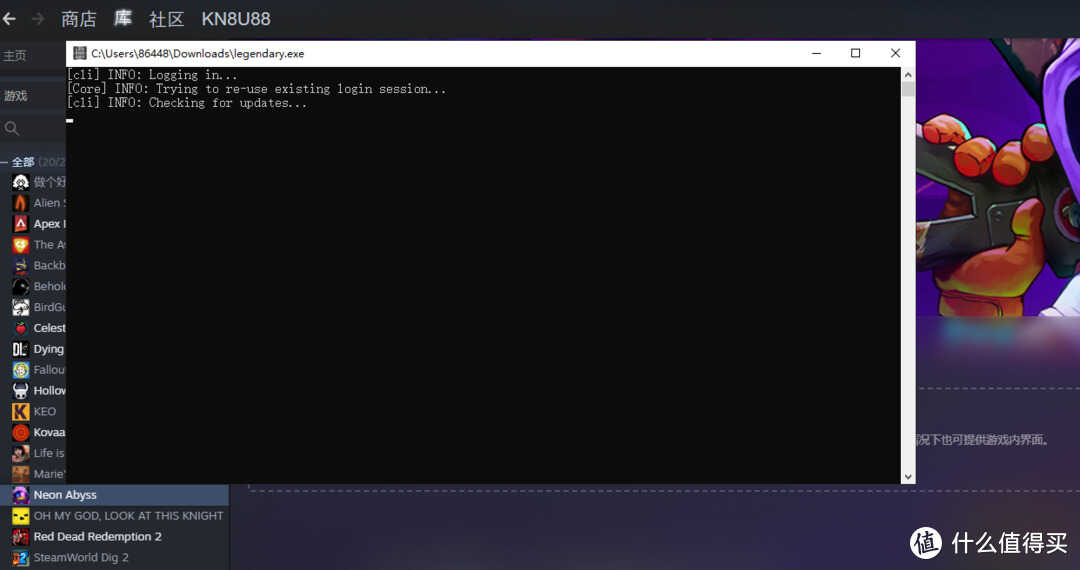Maximize the legendary.exe console window
The image size is (1080, 570).
(855, 53)
